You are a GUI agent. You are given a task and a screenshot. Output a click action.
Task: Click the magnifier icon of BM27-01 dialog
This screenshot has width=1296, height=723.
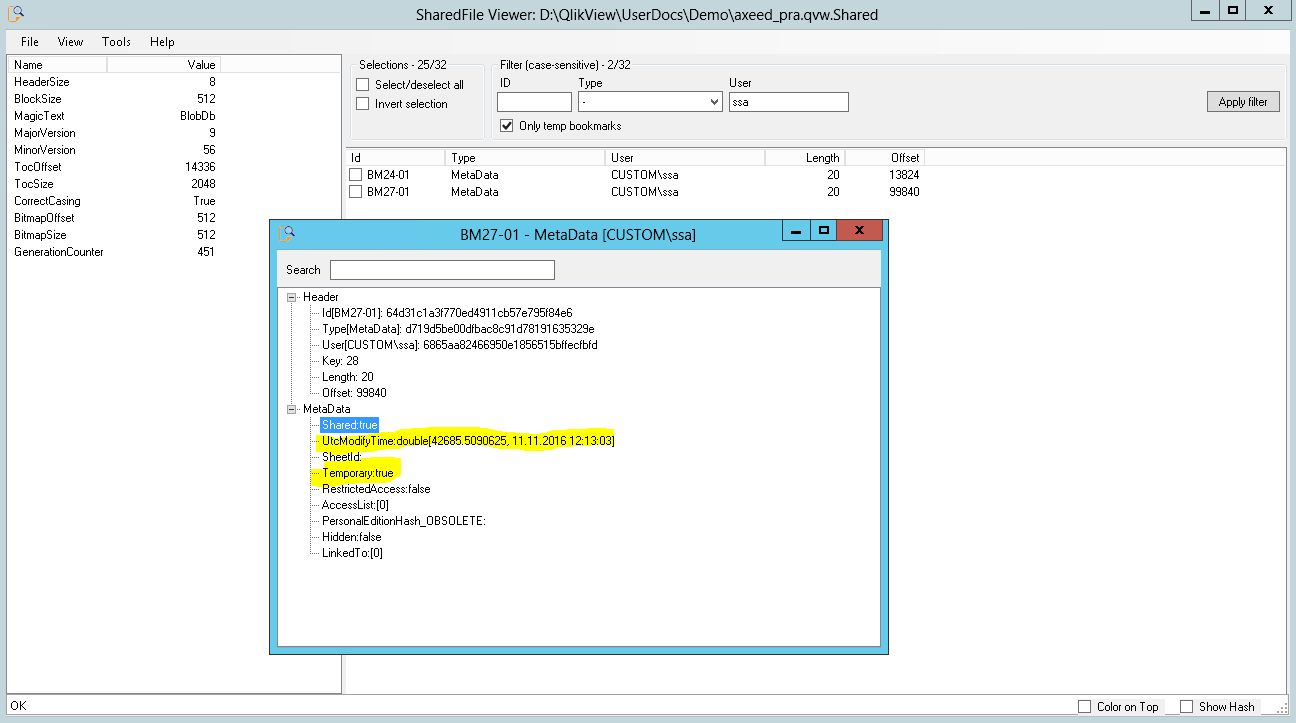[x=287, y=233]
